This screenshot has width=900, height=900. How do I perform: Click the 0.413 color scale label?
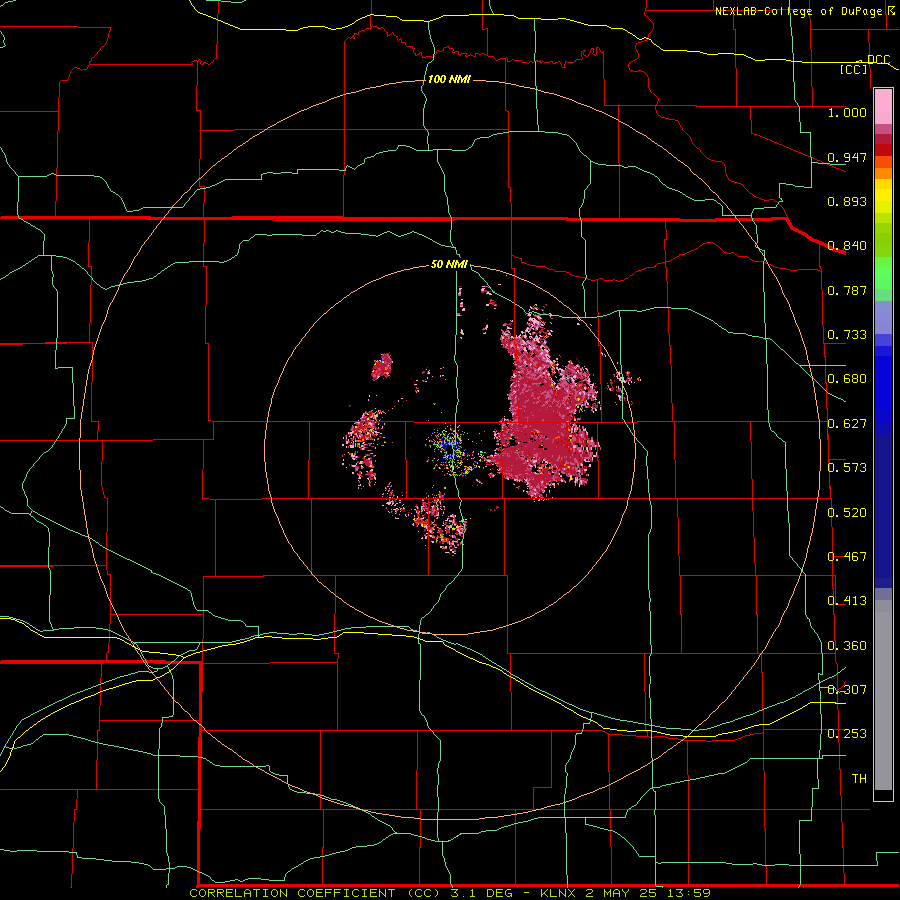[847, 601]
